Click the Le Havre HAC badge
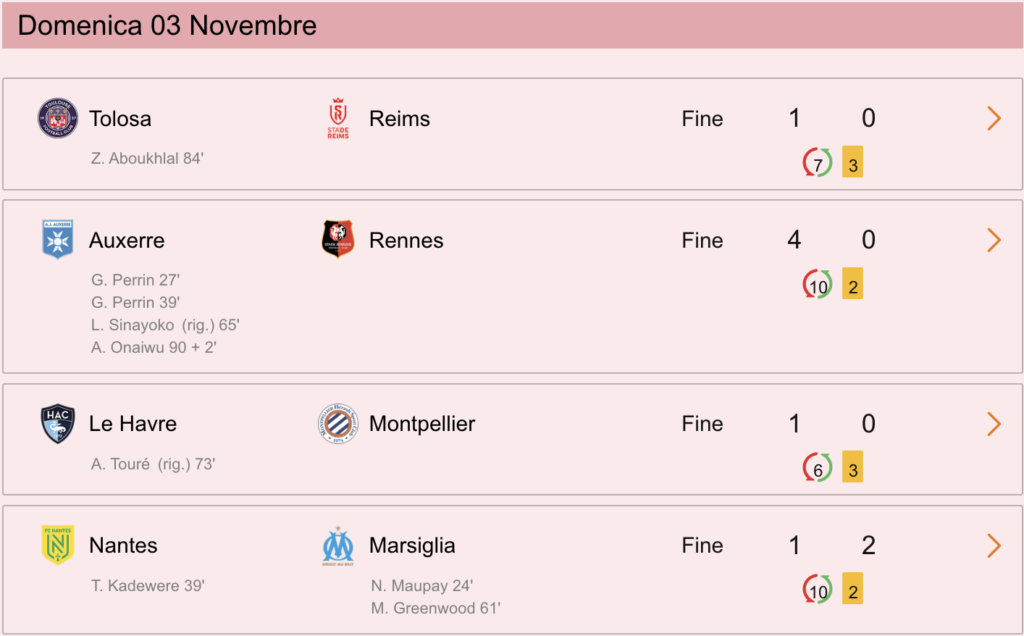This screenshot has width=1024, height=636. pos(57,424)
